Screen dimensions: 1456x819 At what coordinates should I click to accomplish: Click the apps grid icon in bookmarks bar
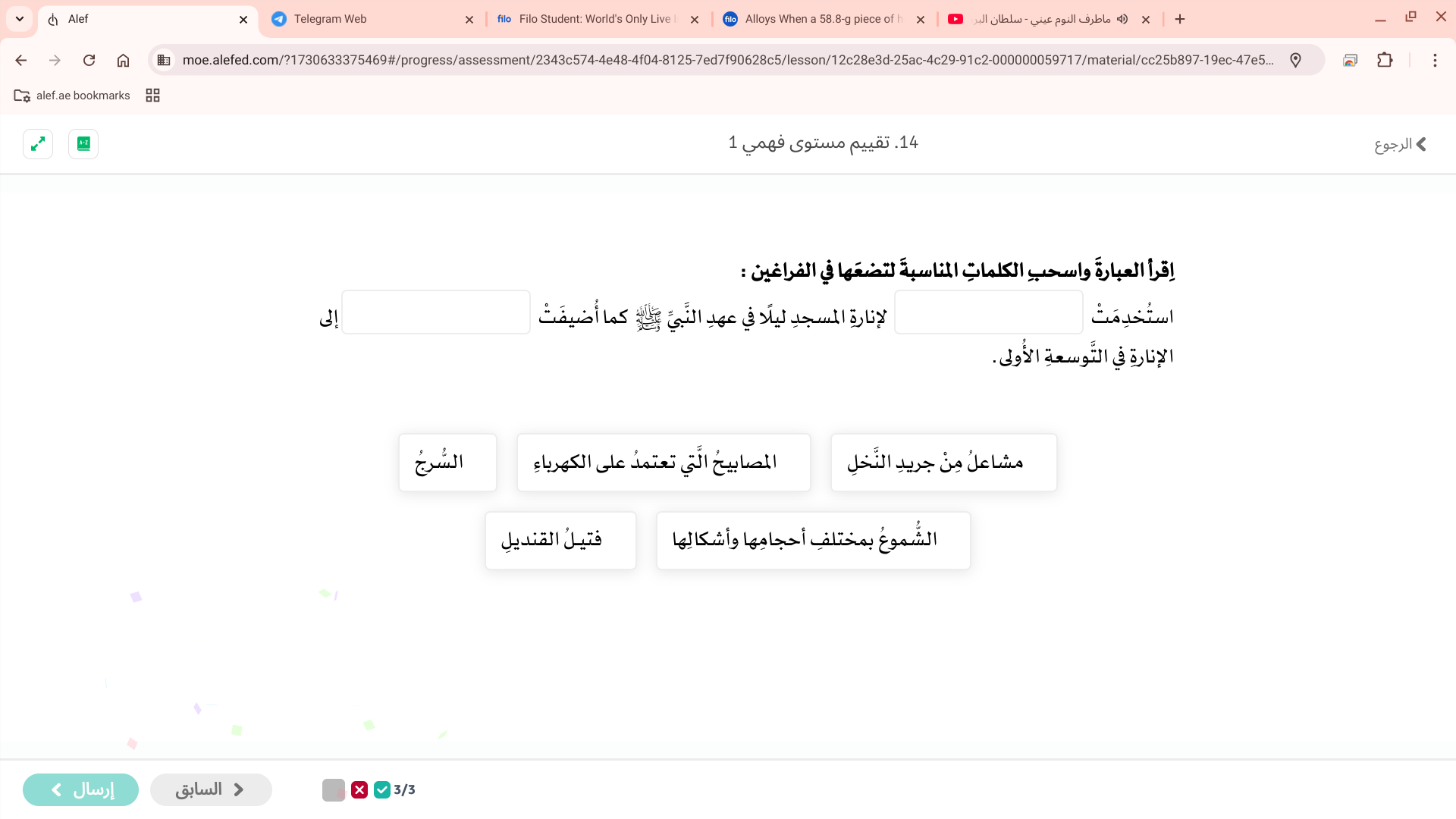[x=152, y=95]
